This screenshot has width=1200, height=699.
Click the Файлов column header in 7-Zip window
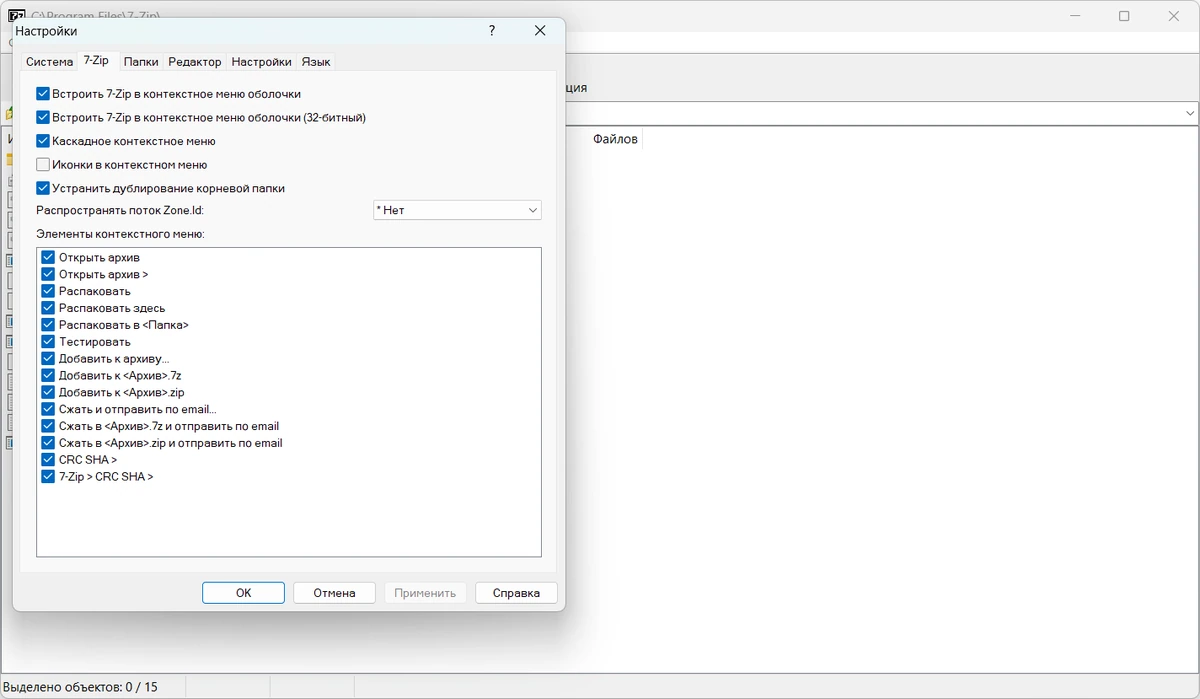pyautogui.click(x=615, y=139)
